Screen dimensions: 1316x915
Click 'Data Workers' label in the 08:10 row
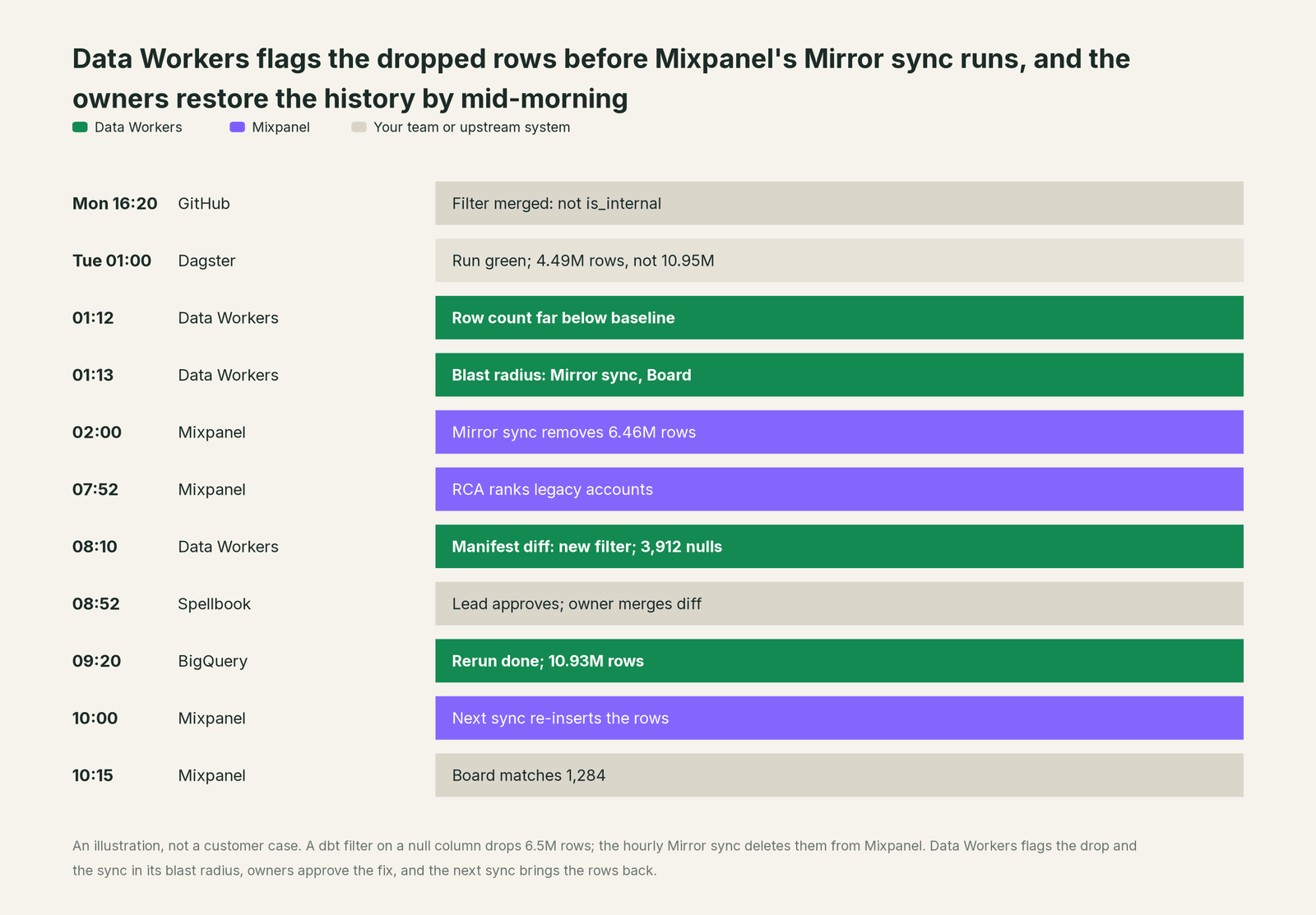coord(228,547)
